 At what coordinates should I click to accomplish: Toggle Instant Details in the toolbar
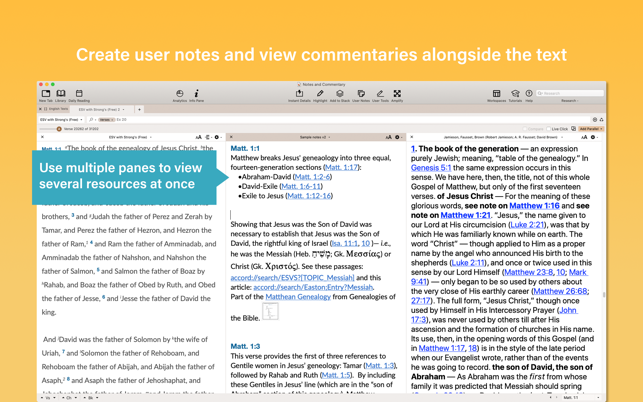pos(299,94)
